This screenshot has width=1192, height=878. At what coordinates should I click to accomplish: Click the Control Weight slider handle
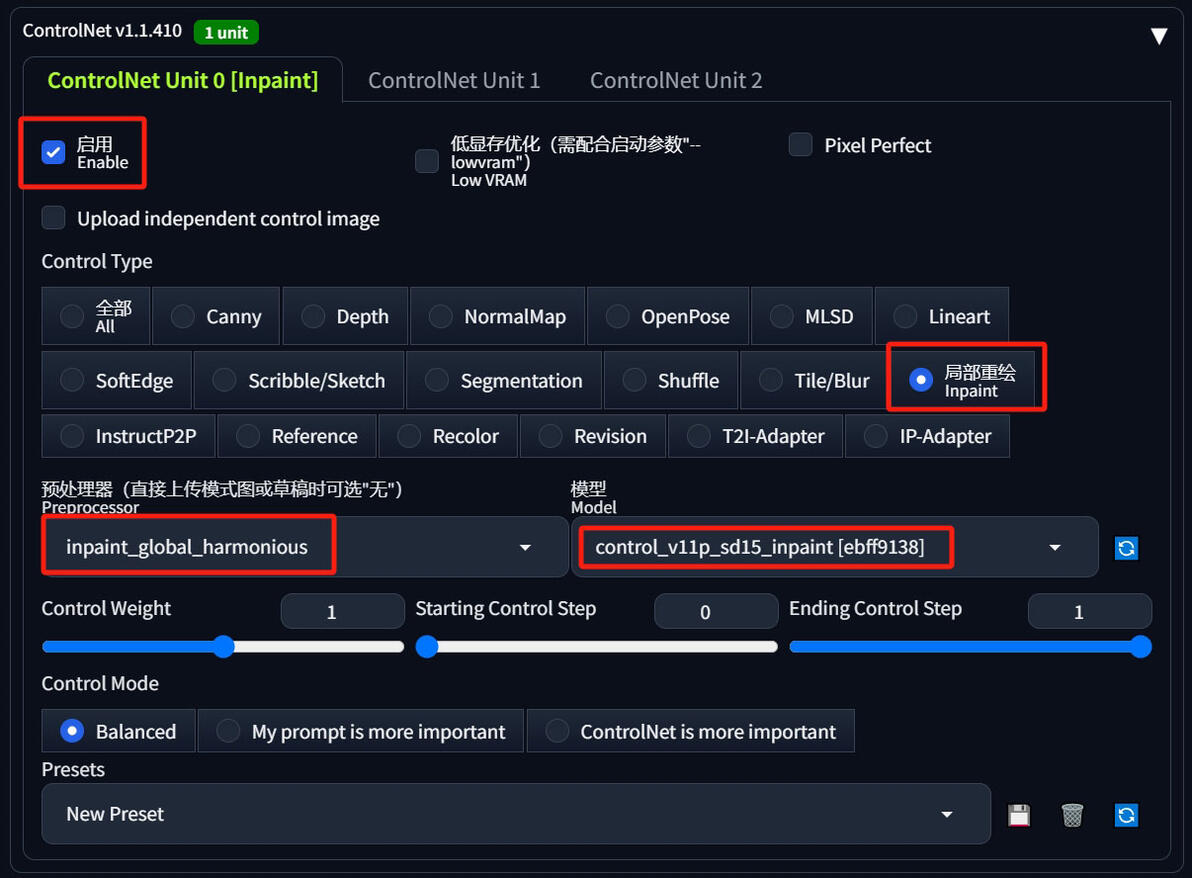[224, 647]
